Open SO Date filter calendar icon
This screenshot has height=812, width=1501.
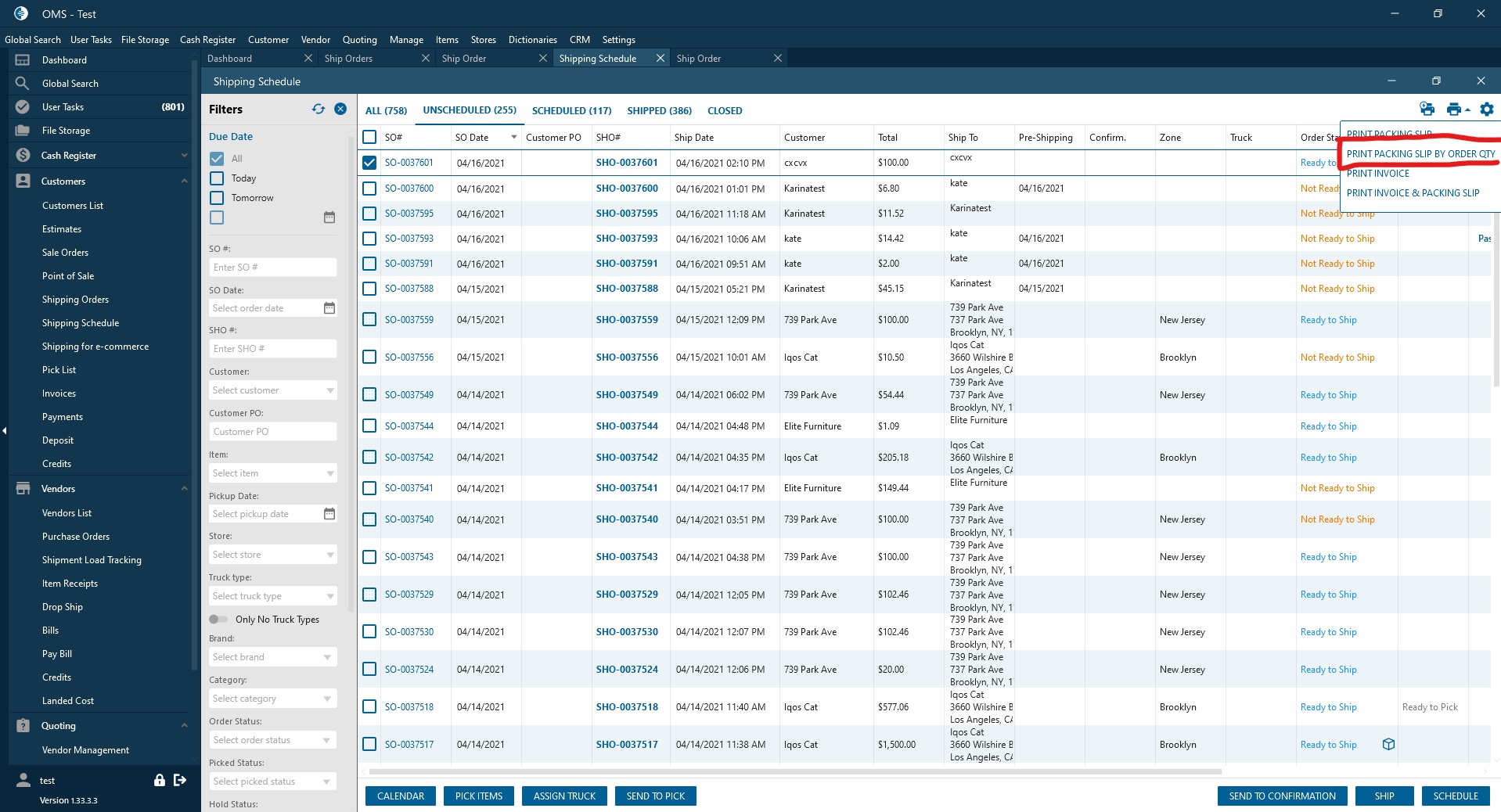pos(329,308)
